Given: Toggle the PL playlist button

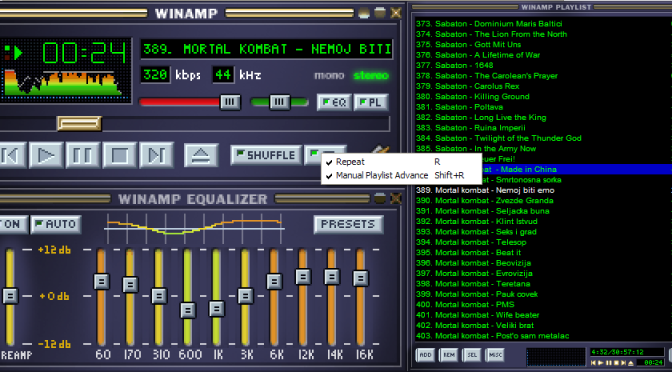Looking at the screenshot, I should [371, 102].
